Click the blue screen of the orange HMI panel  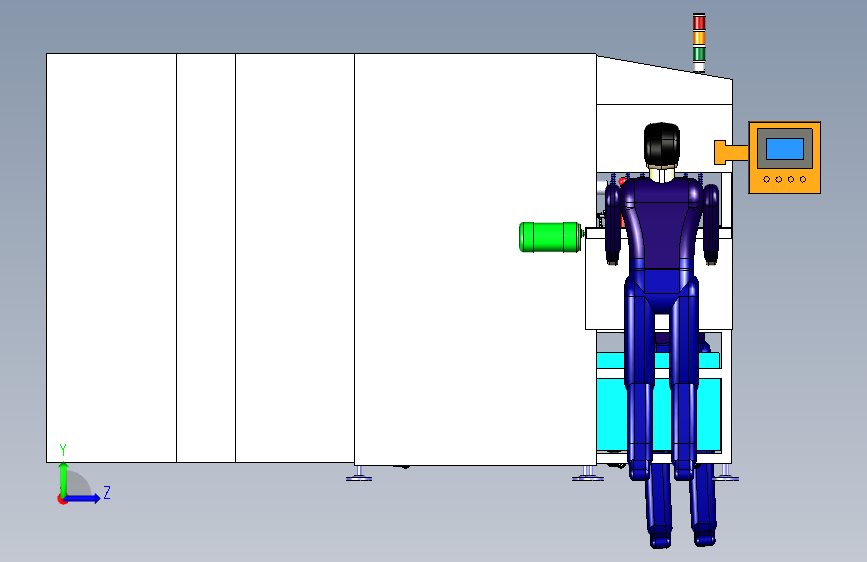point(785,149)
